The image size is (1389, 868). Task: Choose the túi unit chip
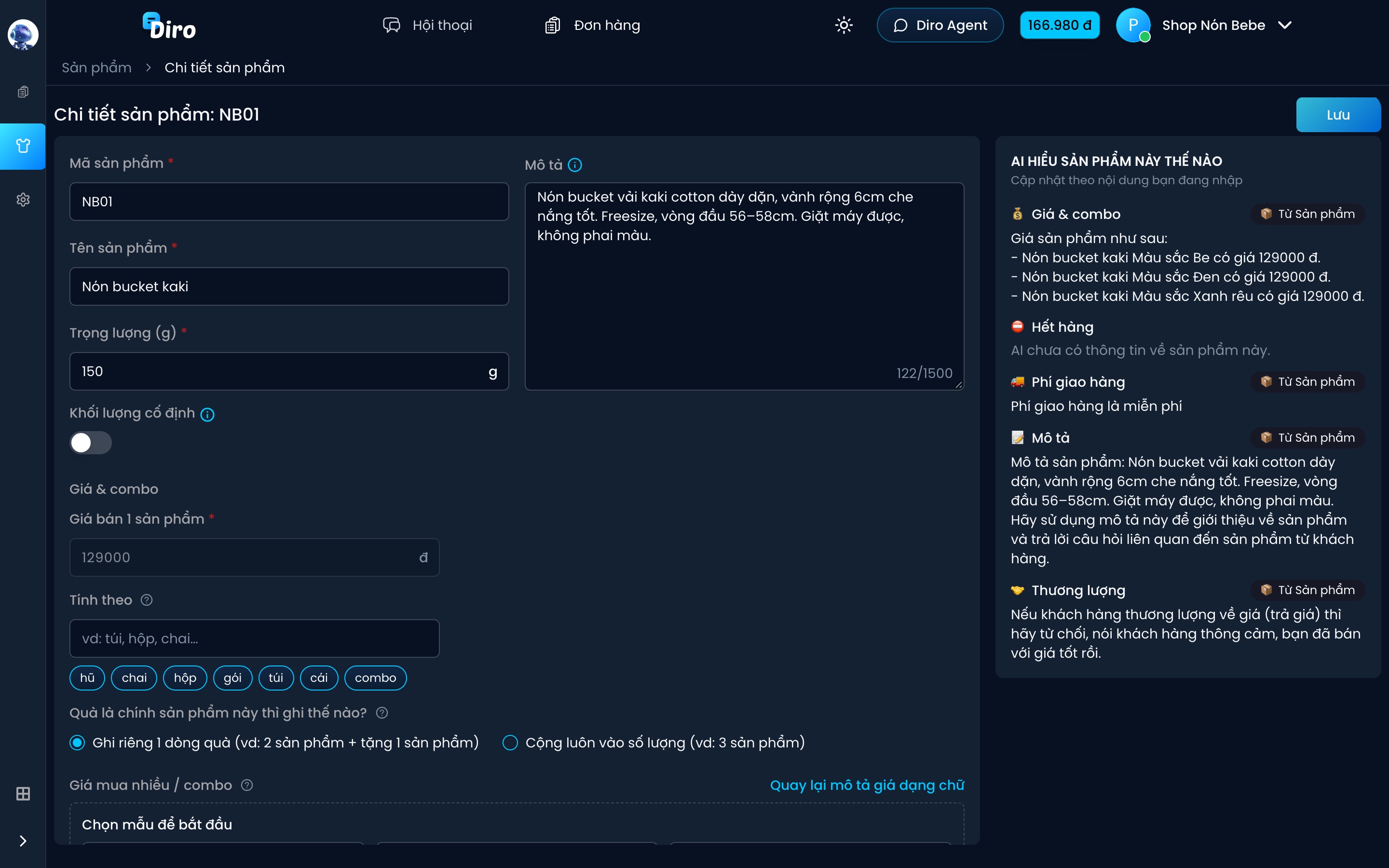pyautogui.click(x=276, y=678)
